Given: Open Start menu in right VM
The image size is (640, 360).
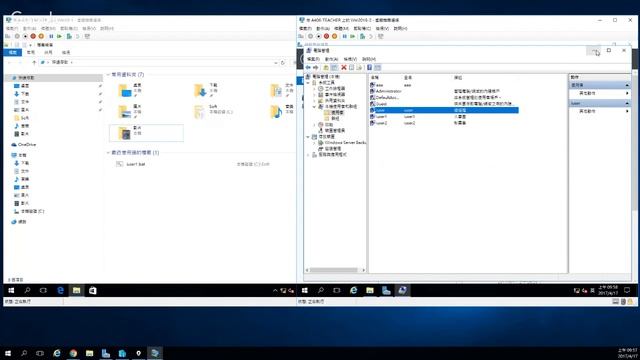Looking at the screenshot, I should [x=304, y=290].
